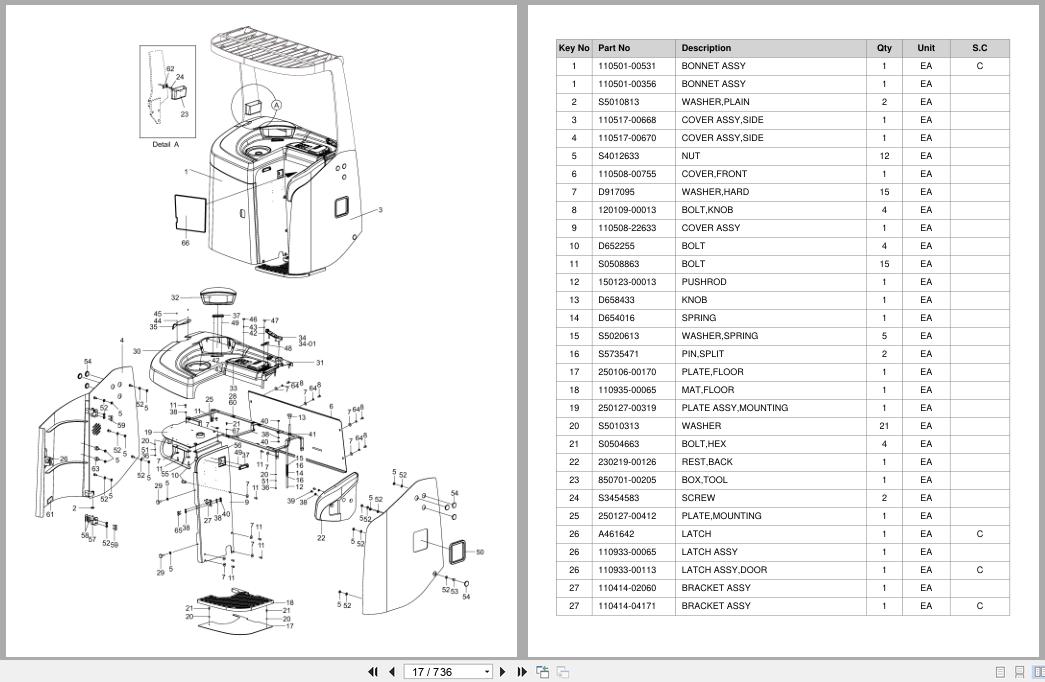Go to the next page

503,672
